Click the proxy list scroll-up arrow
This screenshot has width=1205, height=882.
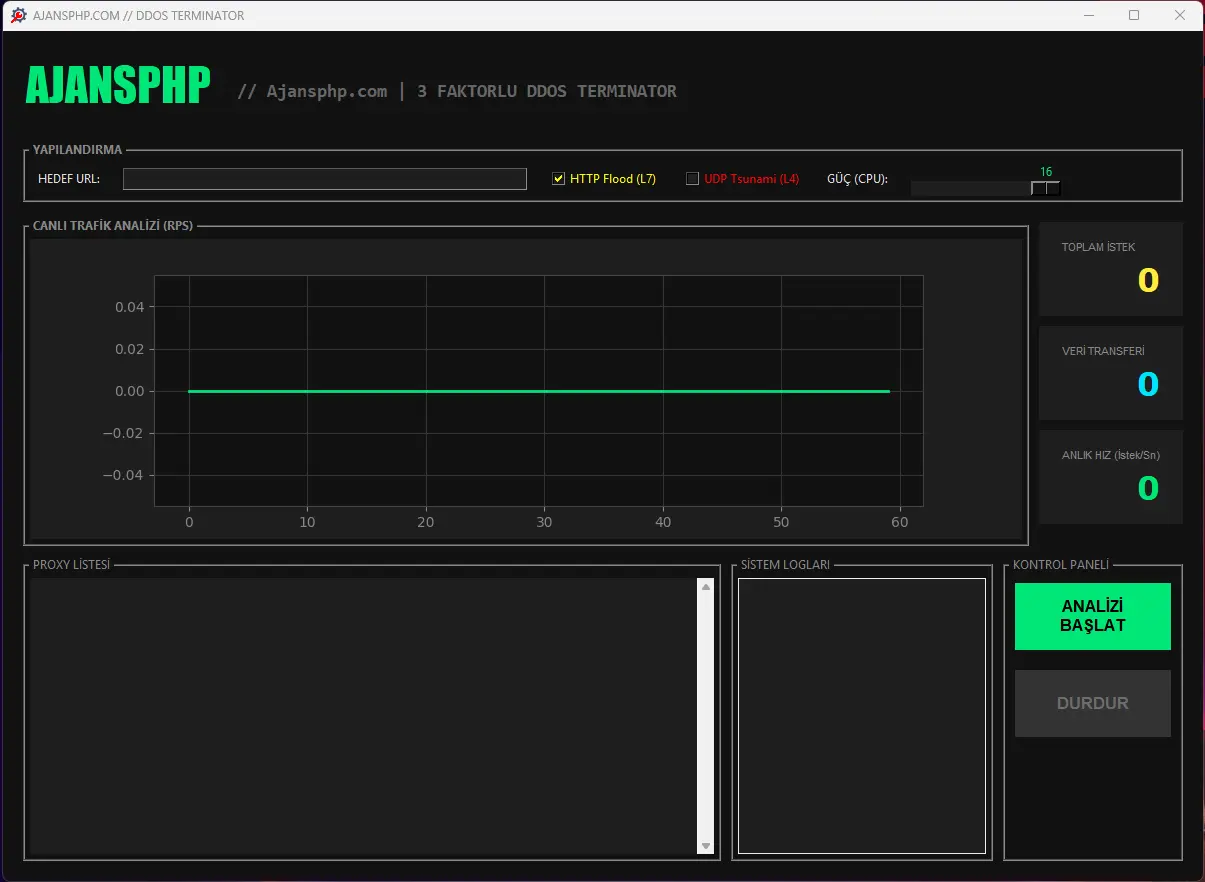tap(706, 588)
